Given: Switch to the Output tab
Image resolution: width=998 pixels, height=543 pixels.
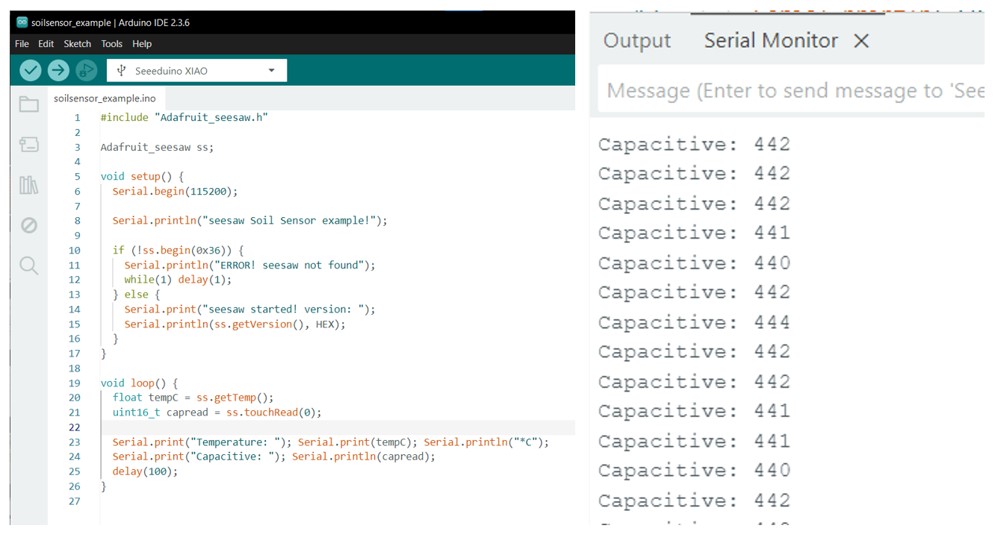Looking at the screenshot, I should (637, 41).
